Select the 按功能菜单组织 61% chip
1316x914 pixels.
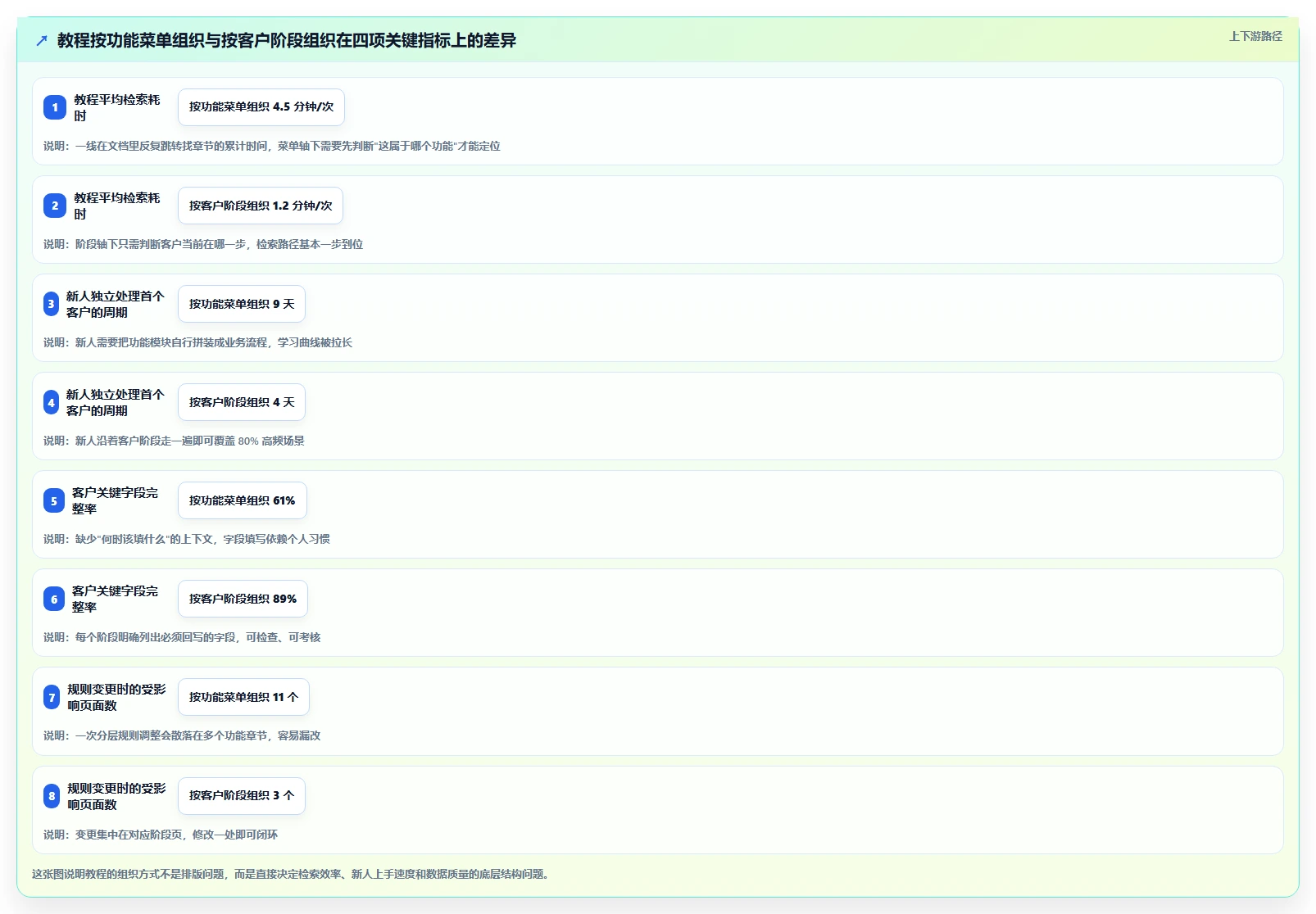243,500
